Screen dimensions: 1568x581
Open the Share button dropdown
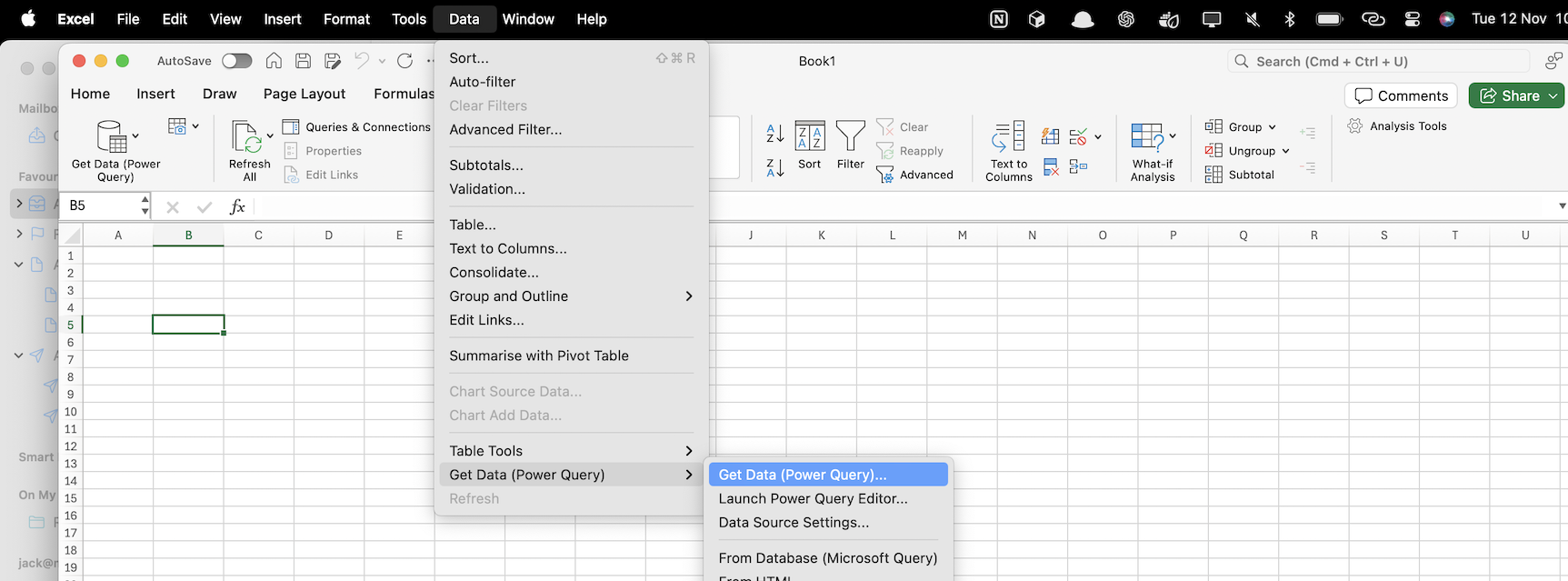1553,95
